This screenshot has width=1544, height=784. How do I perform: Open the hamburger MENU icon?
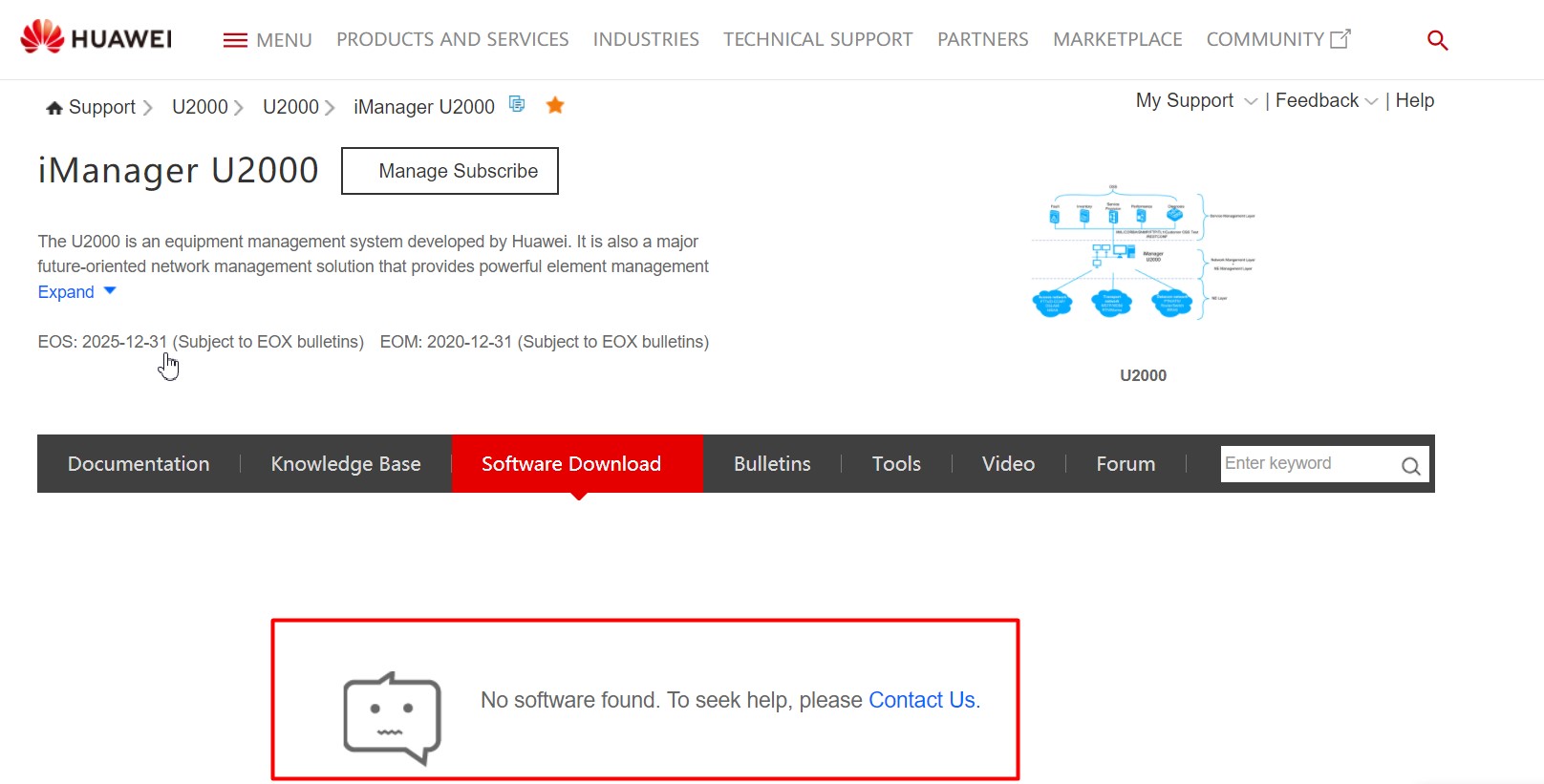235,40
